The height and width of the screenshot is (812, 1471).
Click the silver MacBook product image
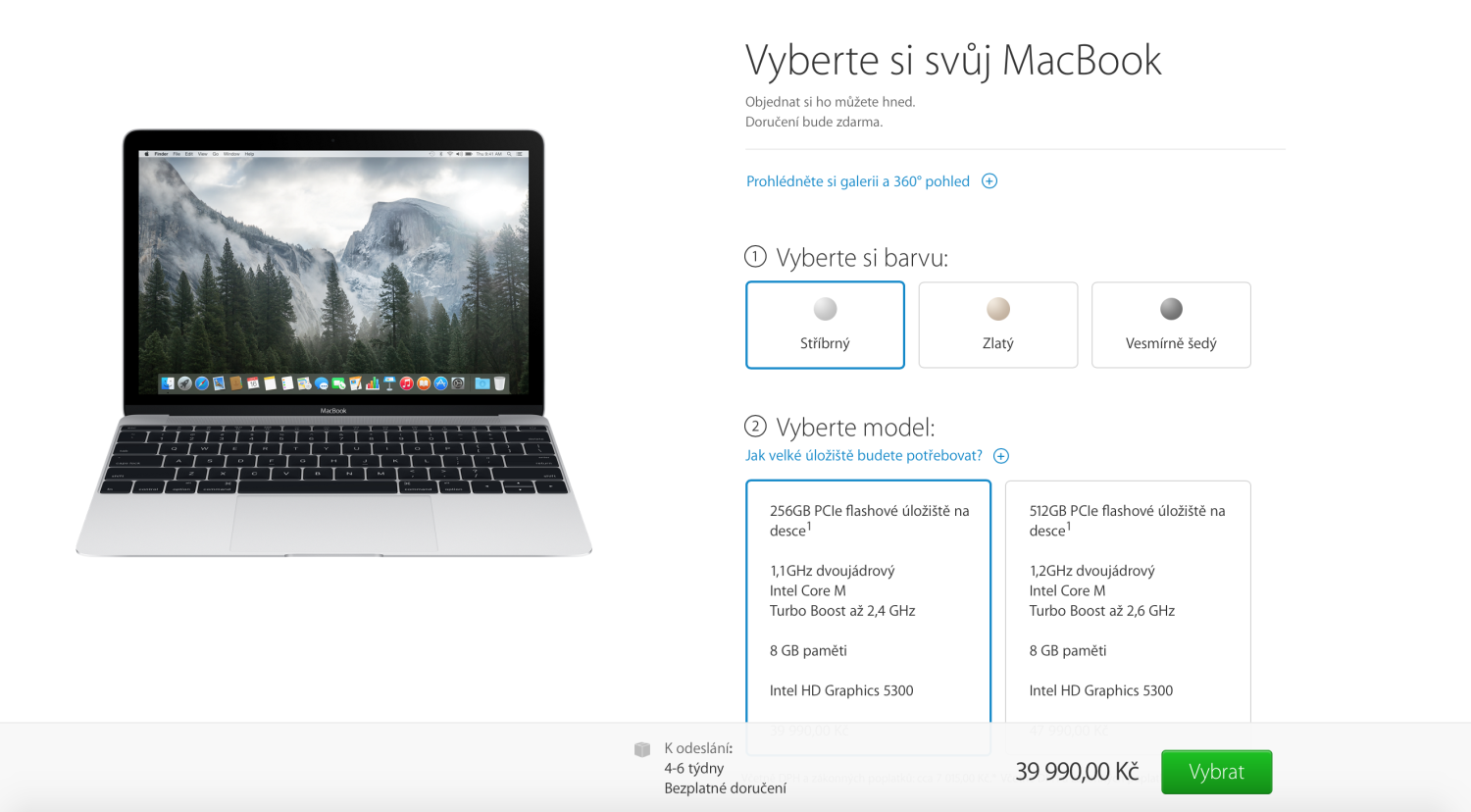point(333,343)
